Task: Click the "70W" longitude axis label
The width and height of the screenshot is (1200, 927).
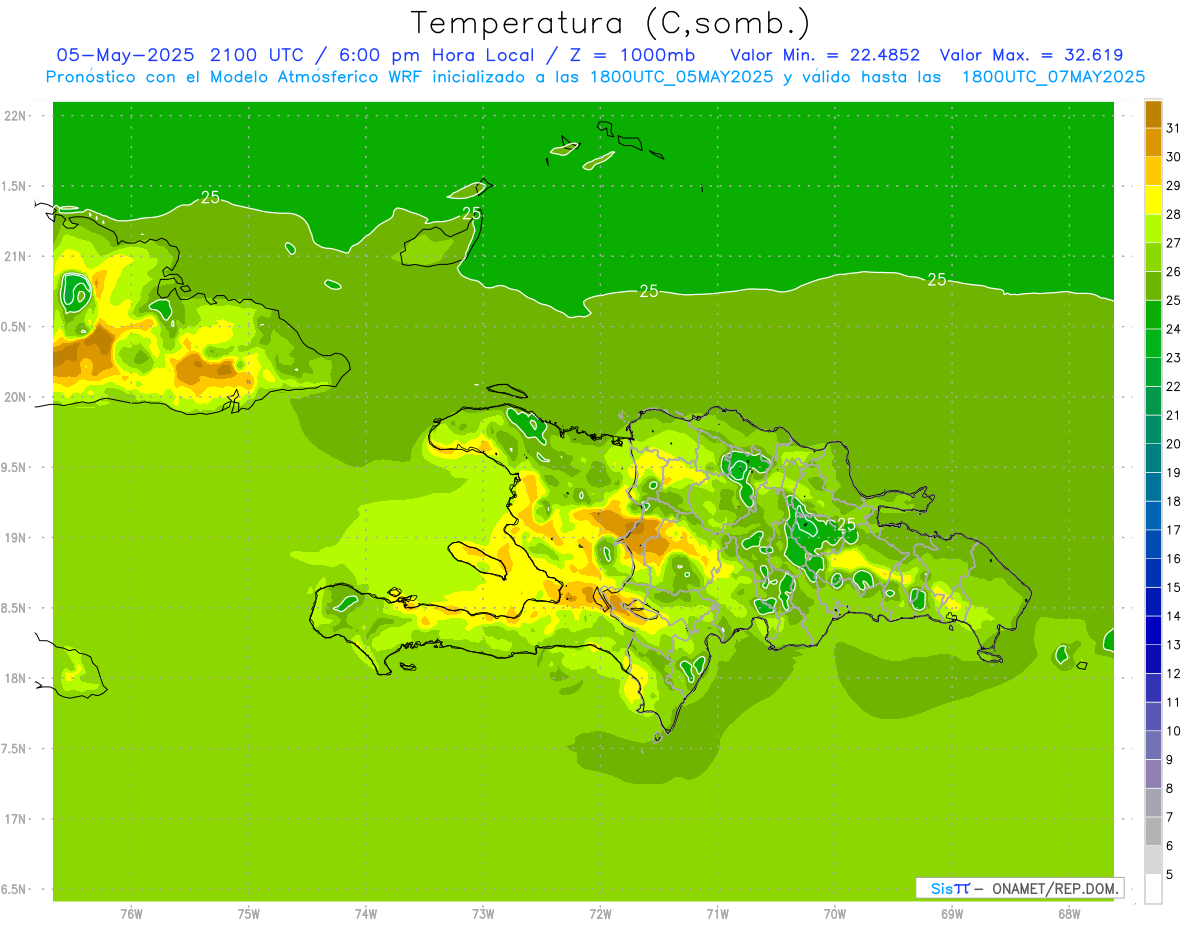Action: coord(835,914)
